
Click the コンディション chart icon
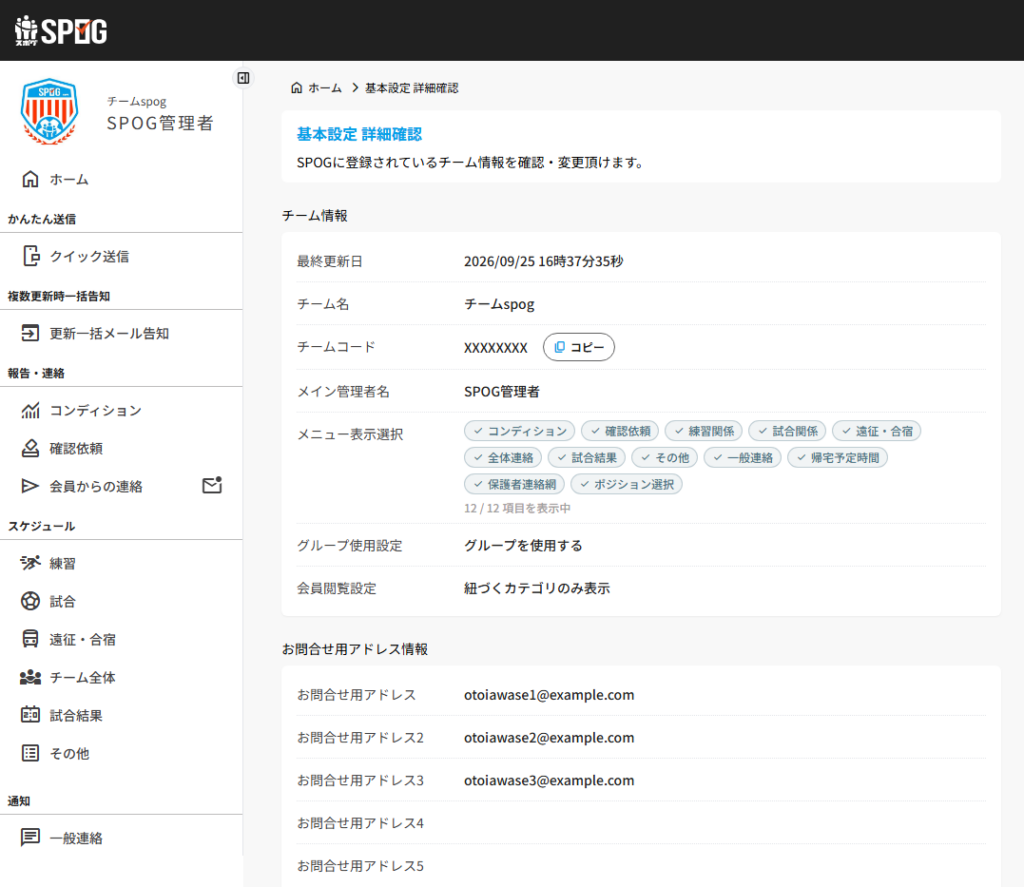tap(30, 410)
